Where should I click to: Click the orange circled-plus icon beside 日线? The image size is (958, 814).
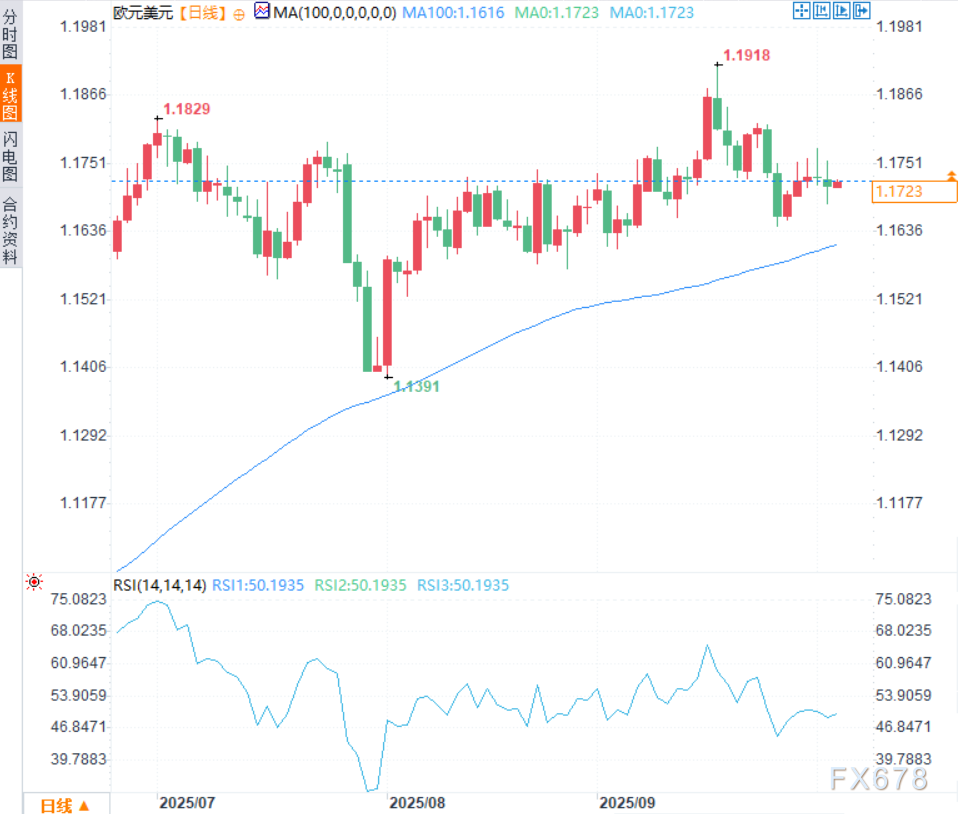tap(239, 12)
